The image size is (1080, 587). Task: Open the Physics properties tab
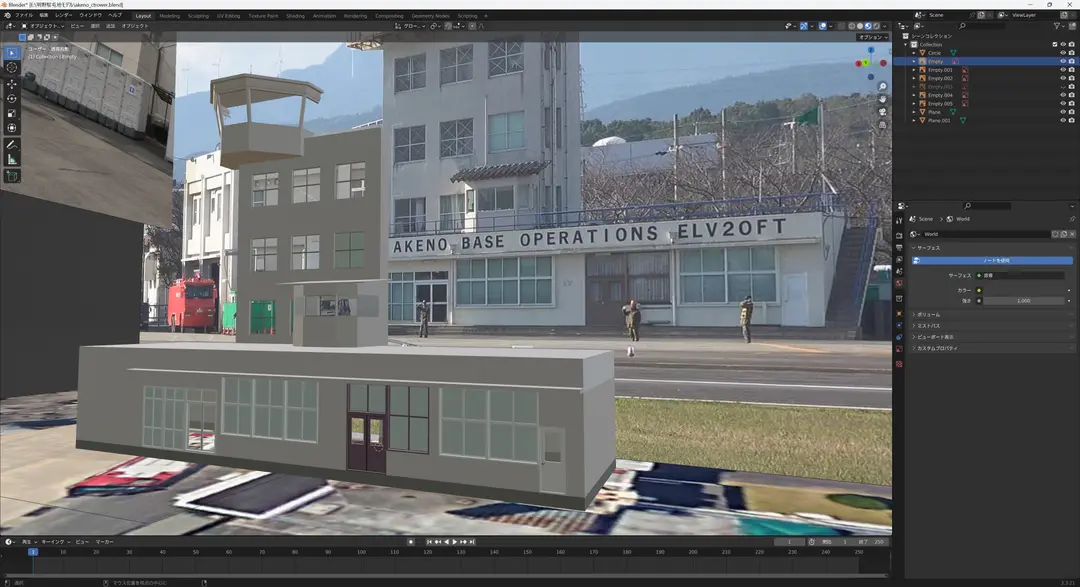[x=899, y=325]
